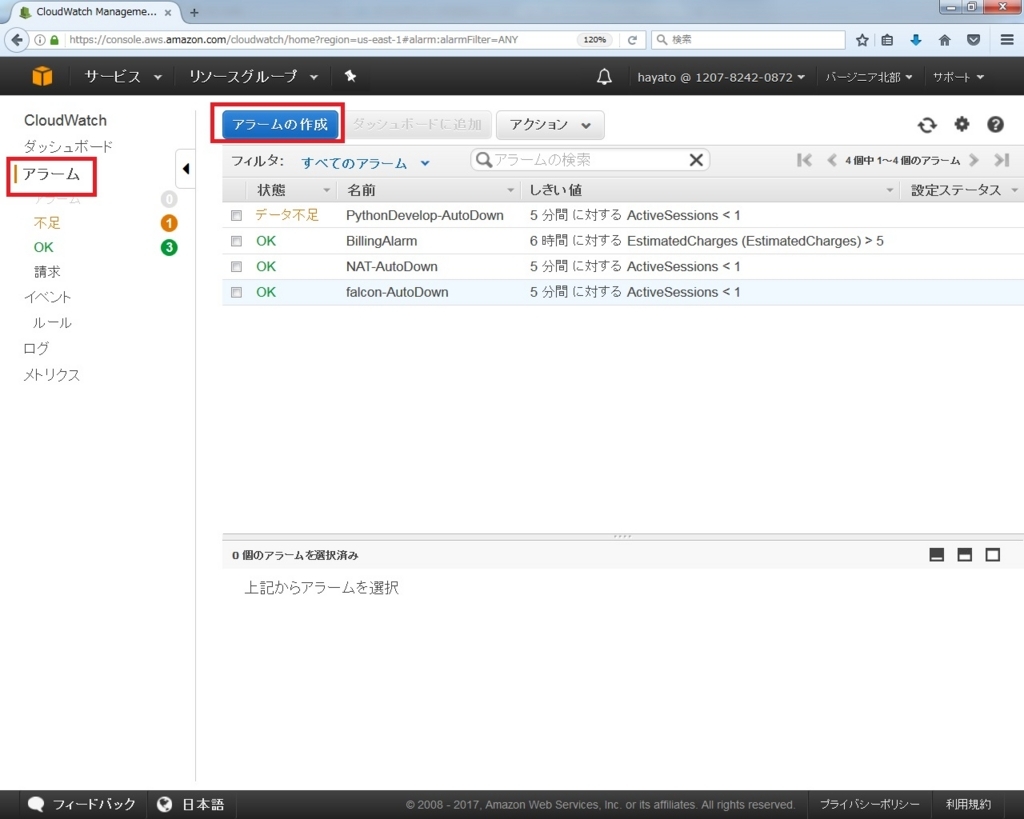Clear the alarm search with X icon
Screen dimensions: 1024x819
[x=696, y=160]
